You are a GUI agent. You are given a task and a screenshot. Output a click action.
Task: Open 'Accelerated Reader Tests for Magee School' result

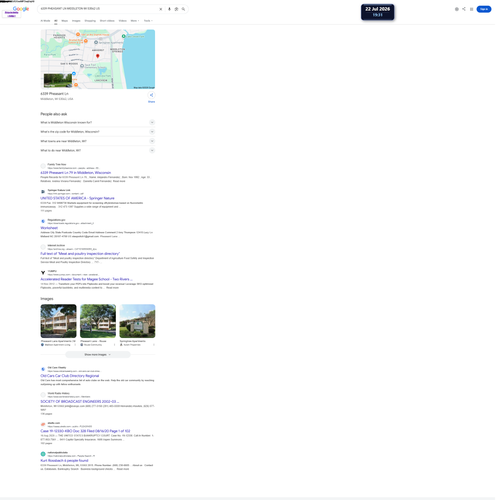[x=86, y=279]
